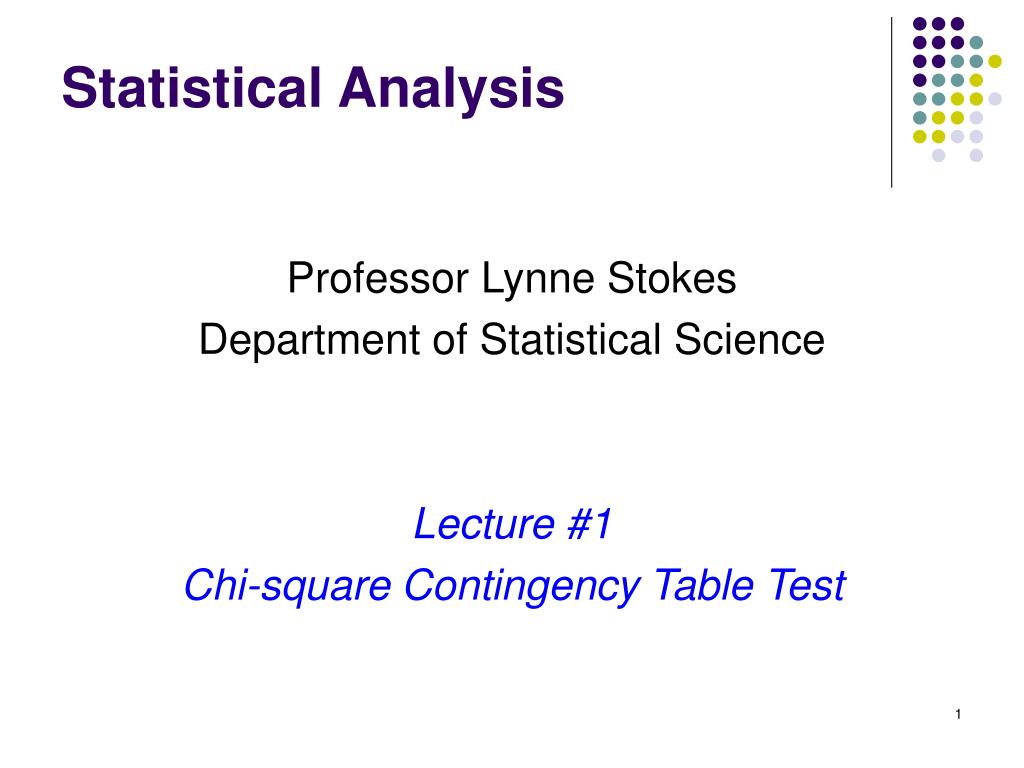Select the lone purple dot in the fourth dot row
This screenshot has width=1024, height=768.
tap(920, 80)
